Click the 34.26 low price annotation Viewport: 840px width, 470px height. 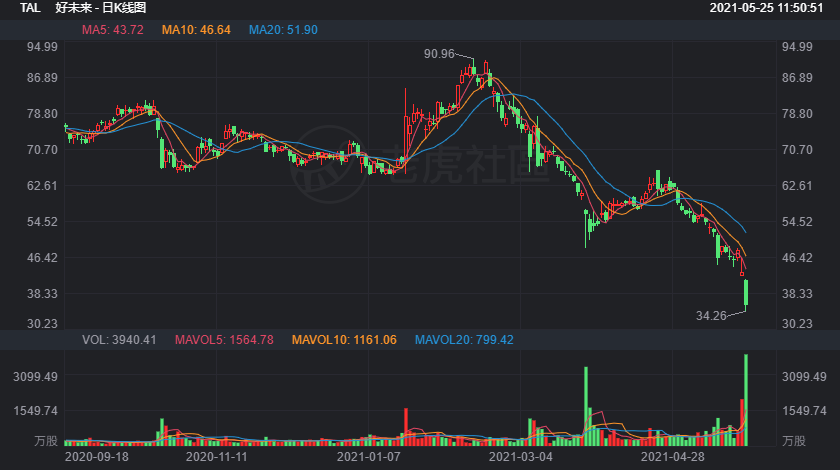(x=711, y=316)
